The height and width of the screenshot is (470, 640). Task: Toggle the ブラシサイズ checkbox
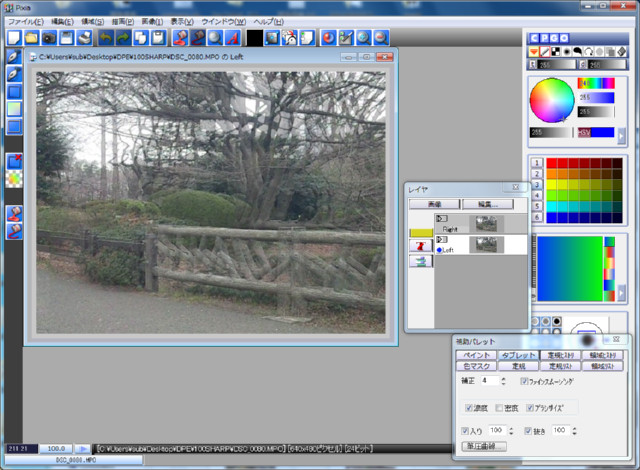(529, 408)
